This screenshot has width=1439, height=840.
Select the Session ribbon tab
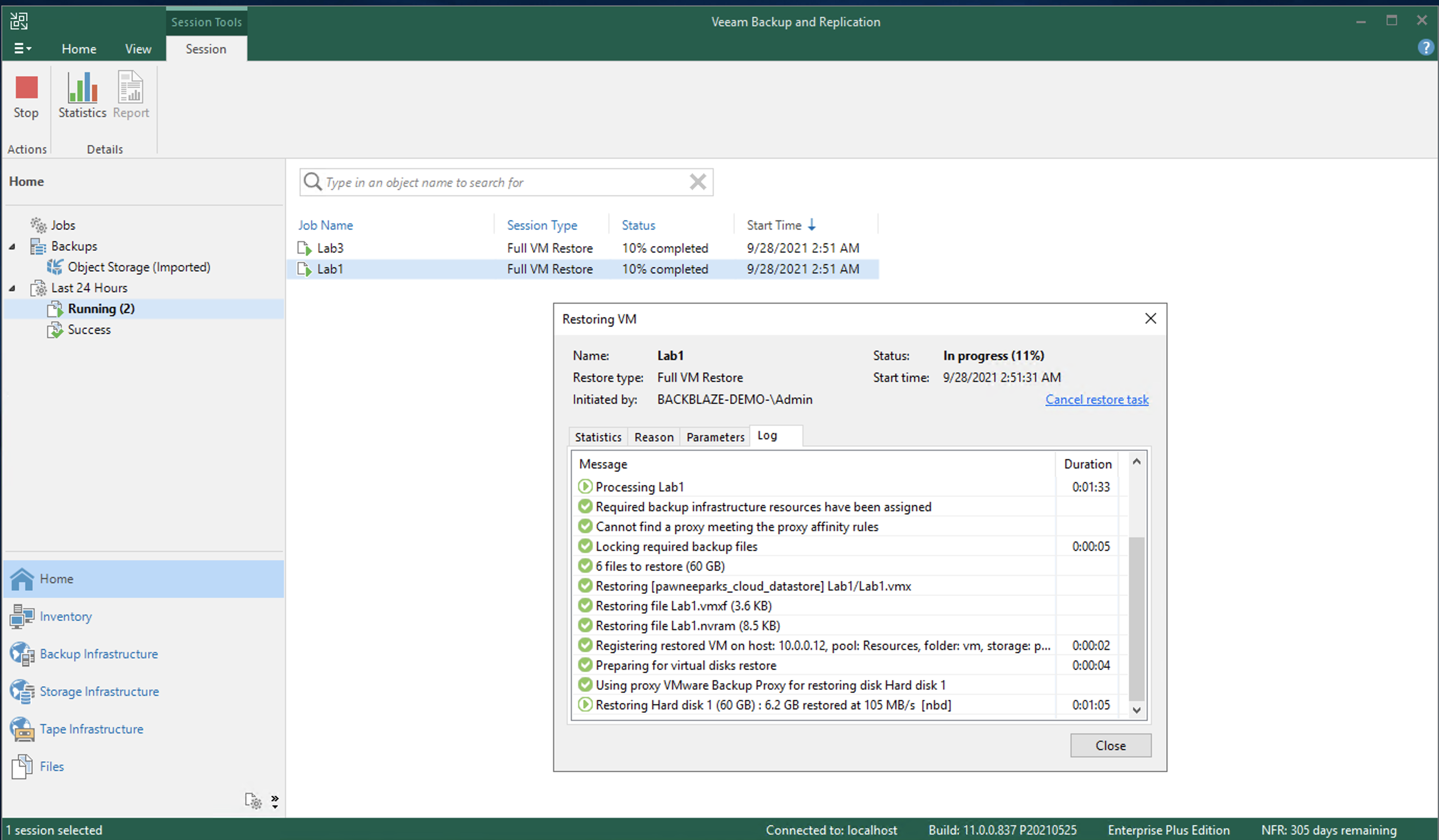(206, 49)
